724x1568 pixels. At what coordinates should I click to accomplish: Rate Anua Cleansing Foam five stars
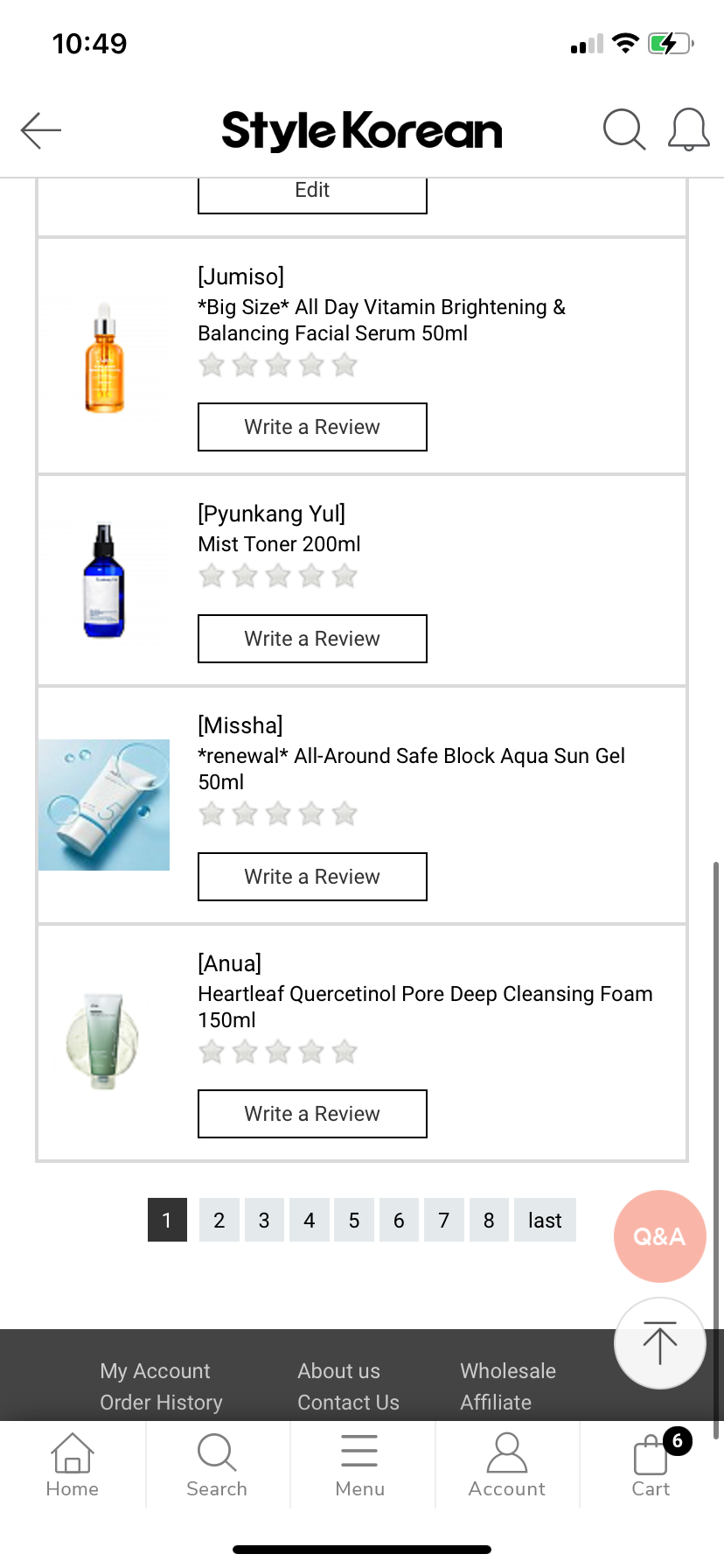[x=345, y=1052]
